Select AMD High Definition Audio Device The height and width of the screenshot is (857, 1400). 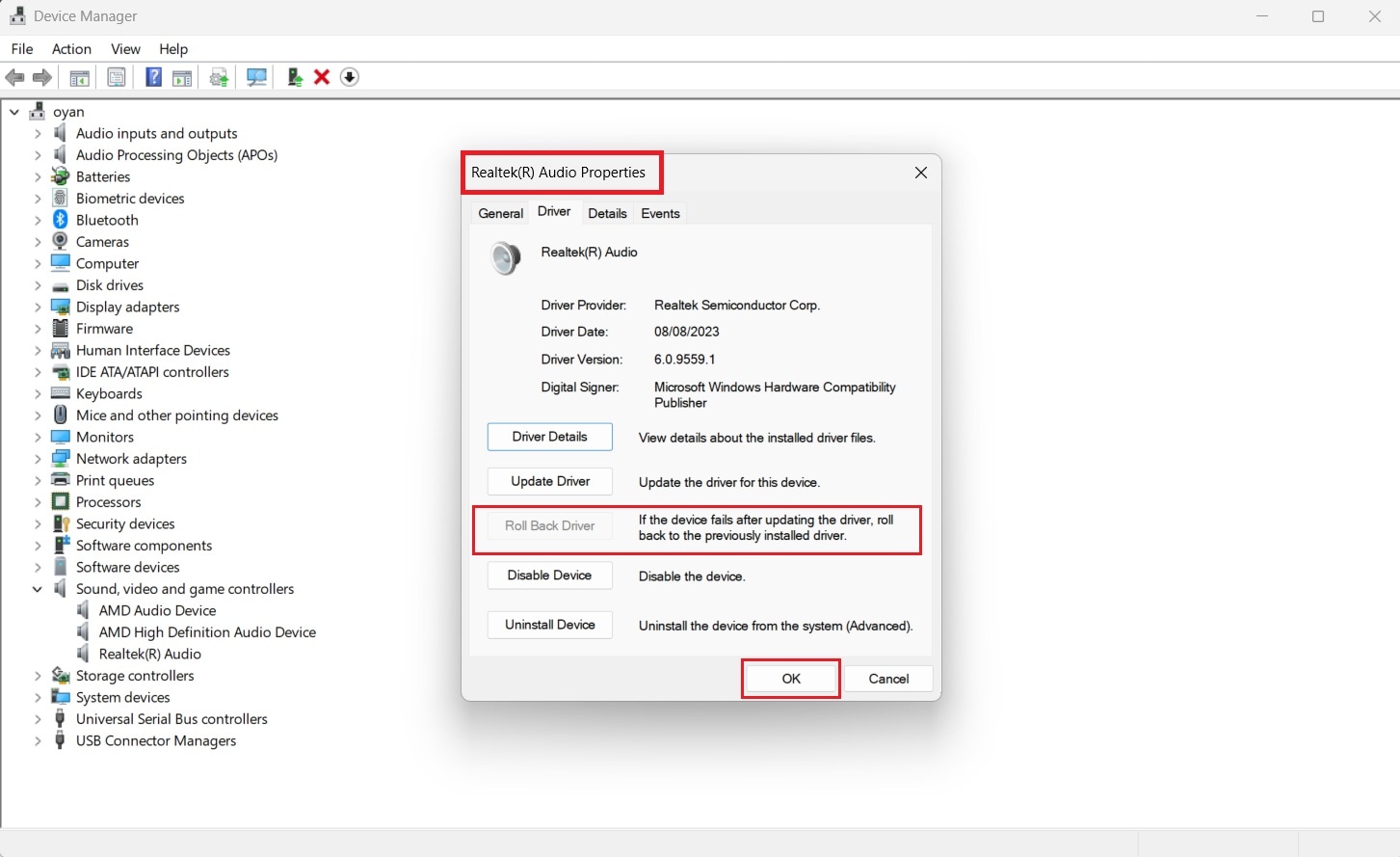207,632
